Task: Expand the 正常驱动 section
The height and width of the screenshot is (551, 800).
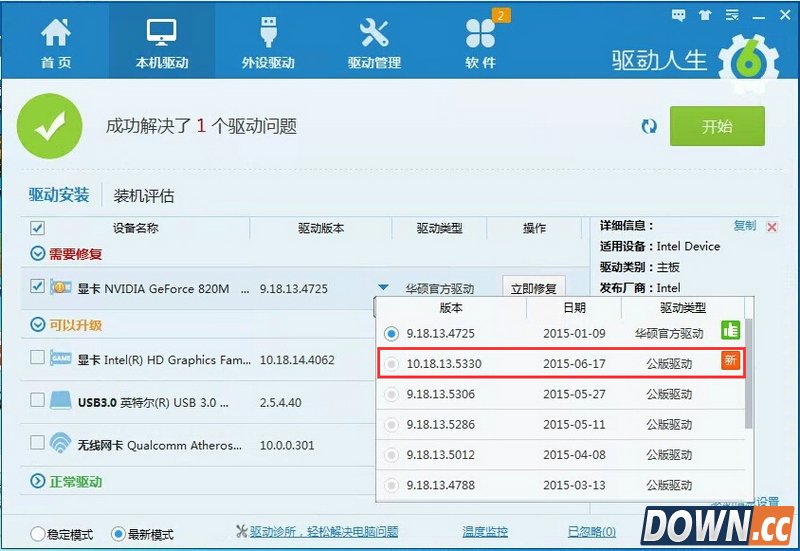Action: pos(38,482)
